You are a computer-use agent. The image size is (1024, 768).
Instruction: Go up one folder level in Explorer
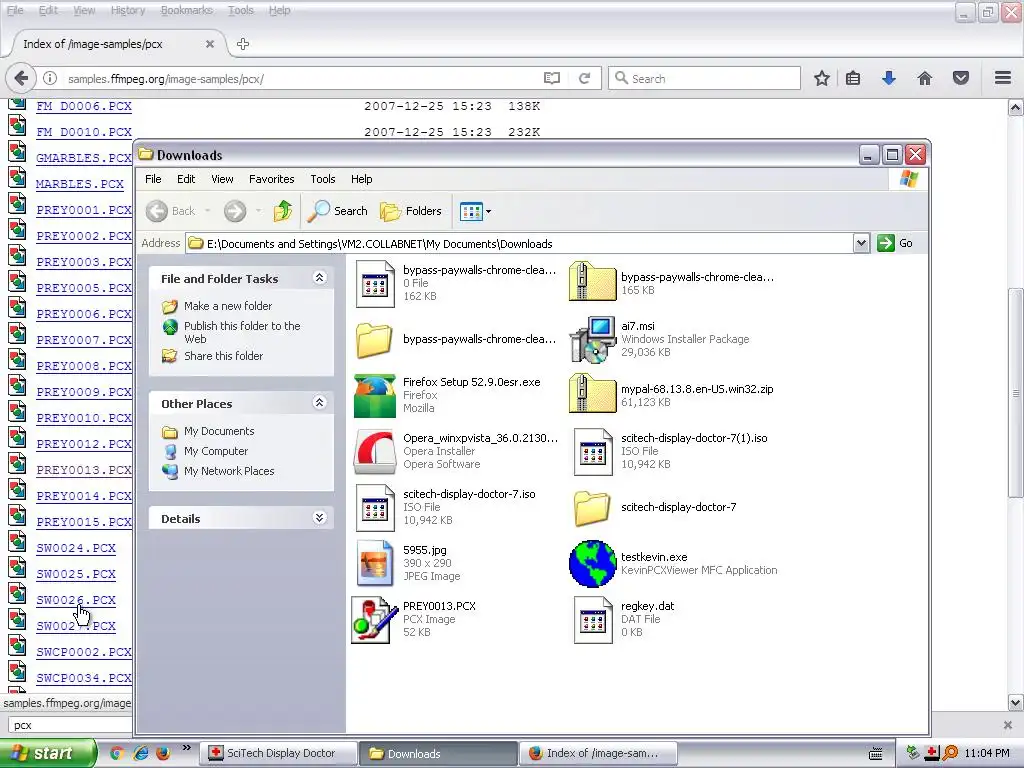[283, 211]
